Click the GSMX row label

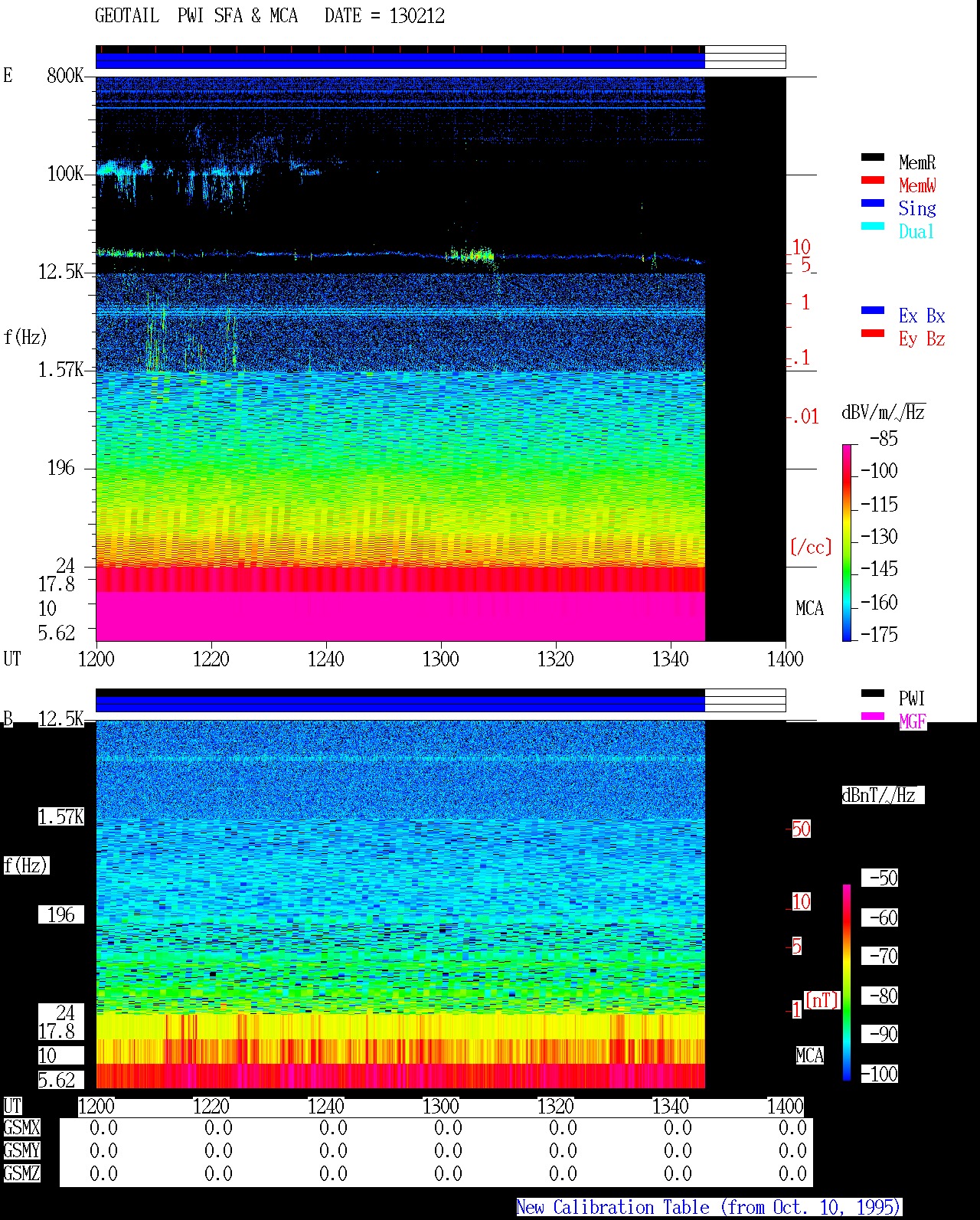click(21, 1127)
